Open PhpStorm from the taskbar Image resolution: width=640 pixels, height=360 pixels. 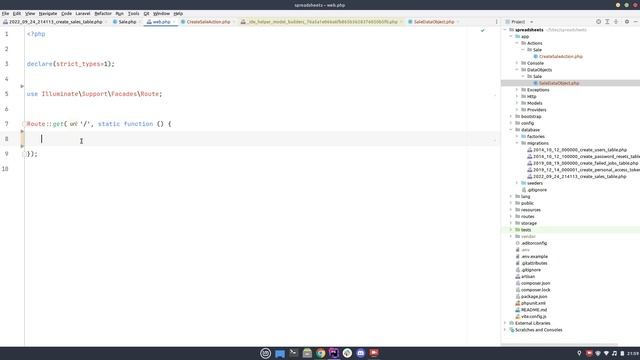click(334, 353)
